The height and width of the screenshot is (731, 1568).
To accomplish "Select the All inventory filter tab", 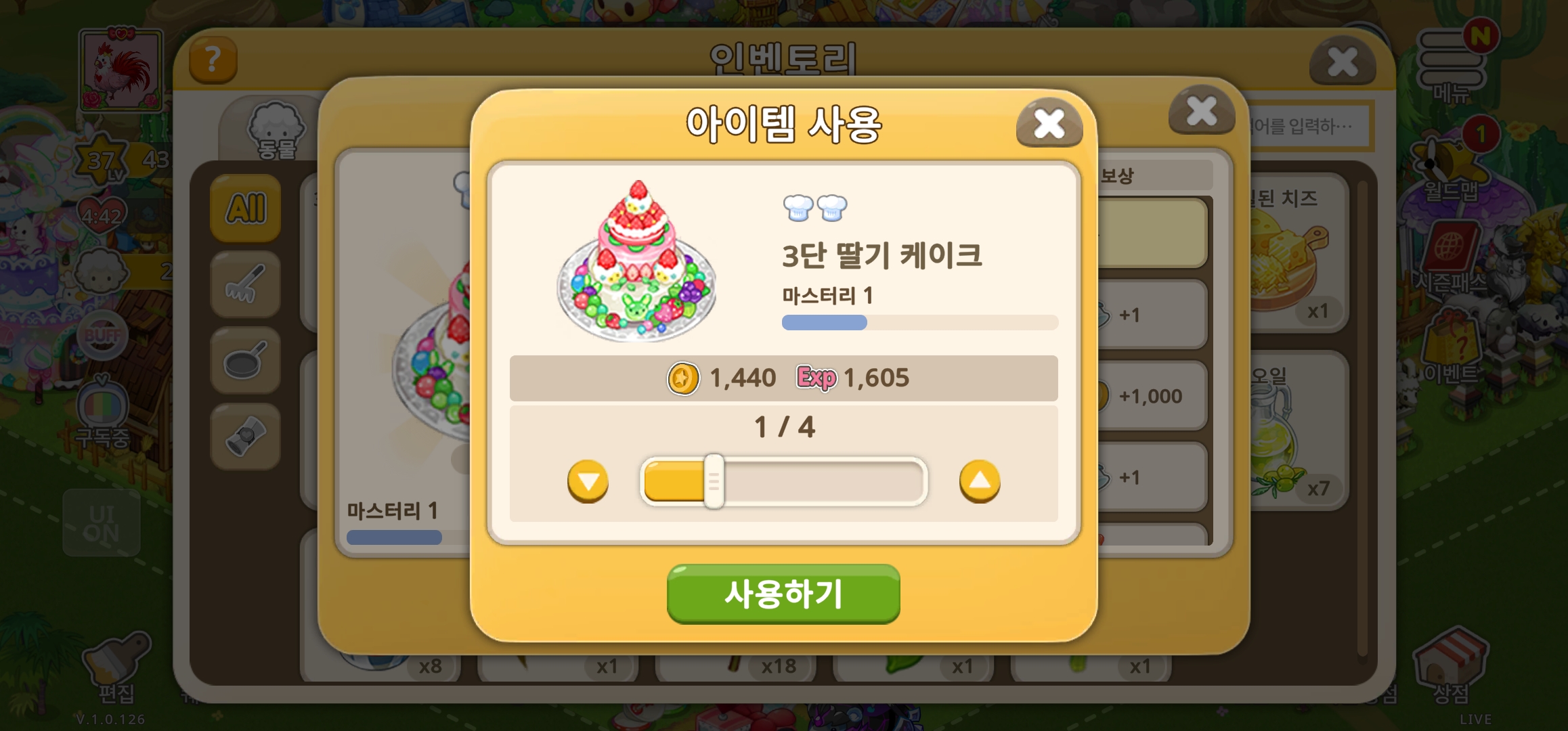I will tap(245, 208).
